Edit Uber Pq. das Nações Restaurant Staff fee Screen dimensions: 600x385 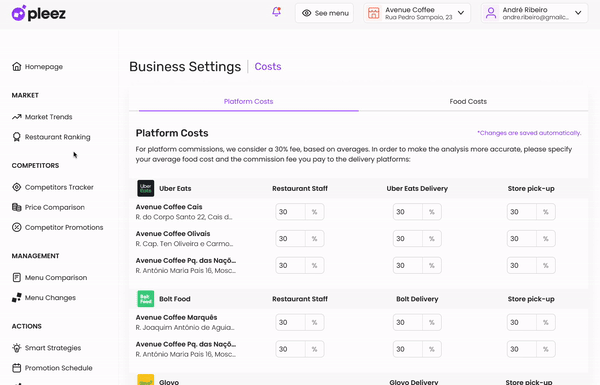tap(290, 265)
